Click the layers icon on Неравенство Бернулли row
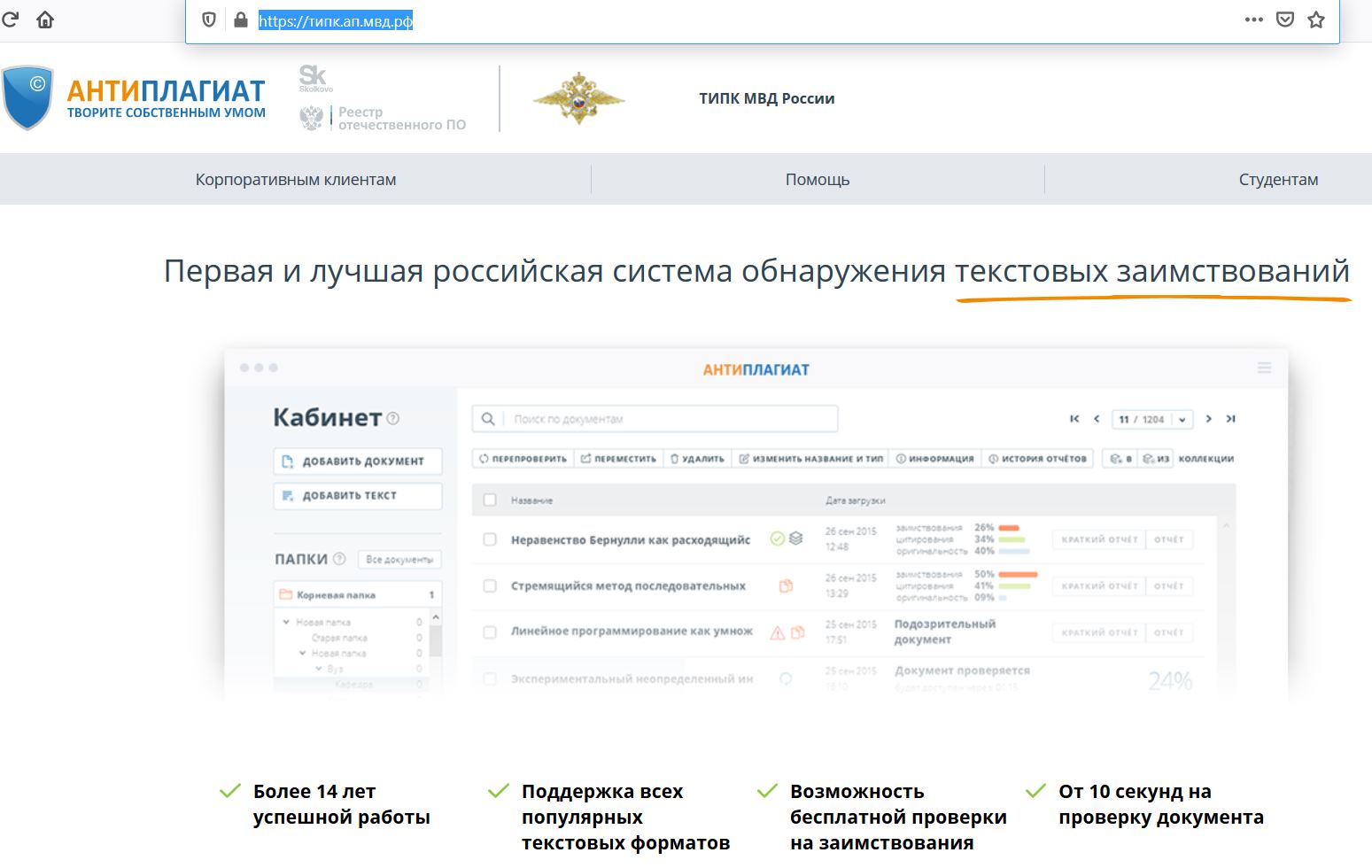Image resolution: width=1372 pixels, height=868 pixels. tap(795, 539)
